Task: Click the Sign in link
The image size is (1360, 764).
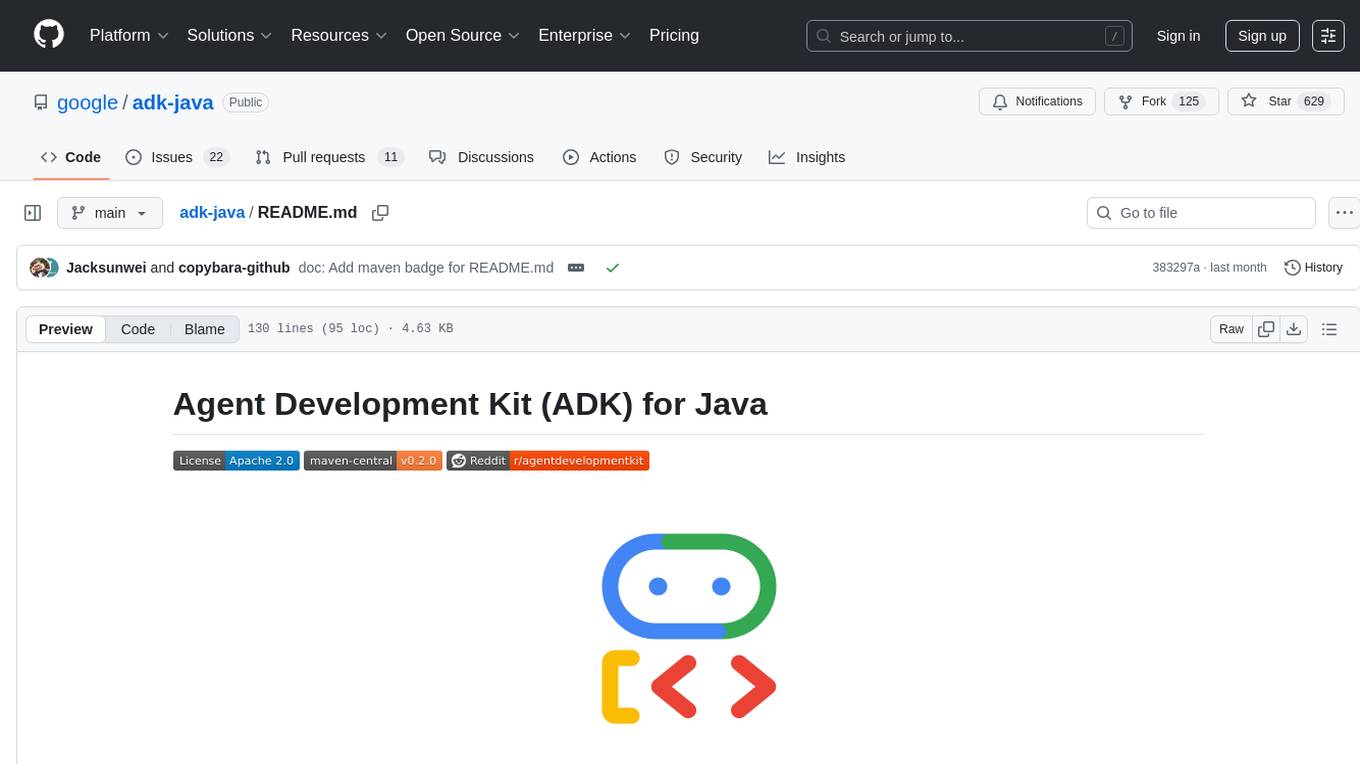Action: 1178,35
